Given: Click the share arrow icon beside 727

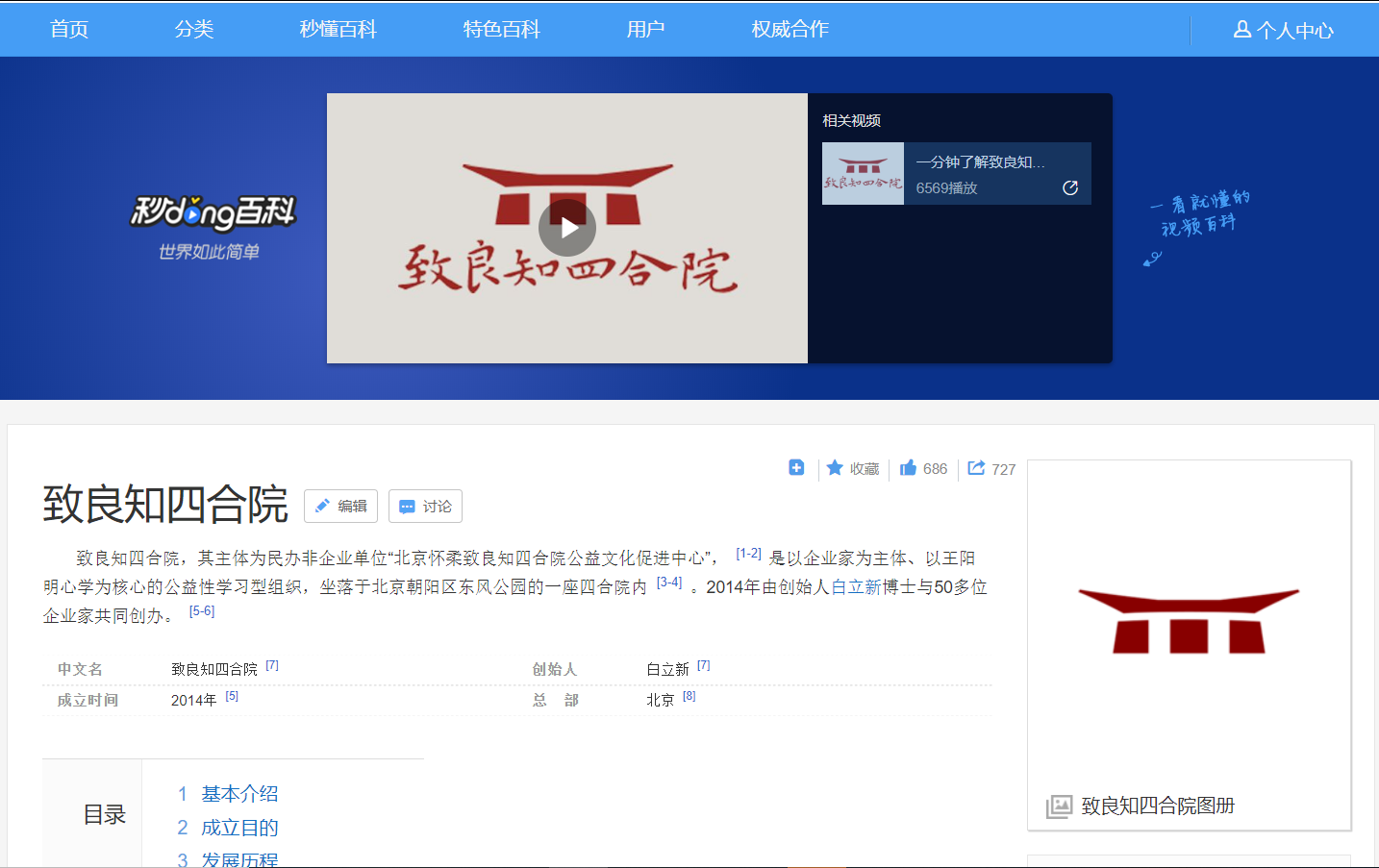Looking at the screenshot, I should tap(976, 467).
